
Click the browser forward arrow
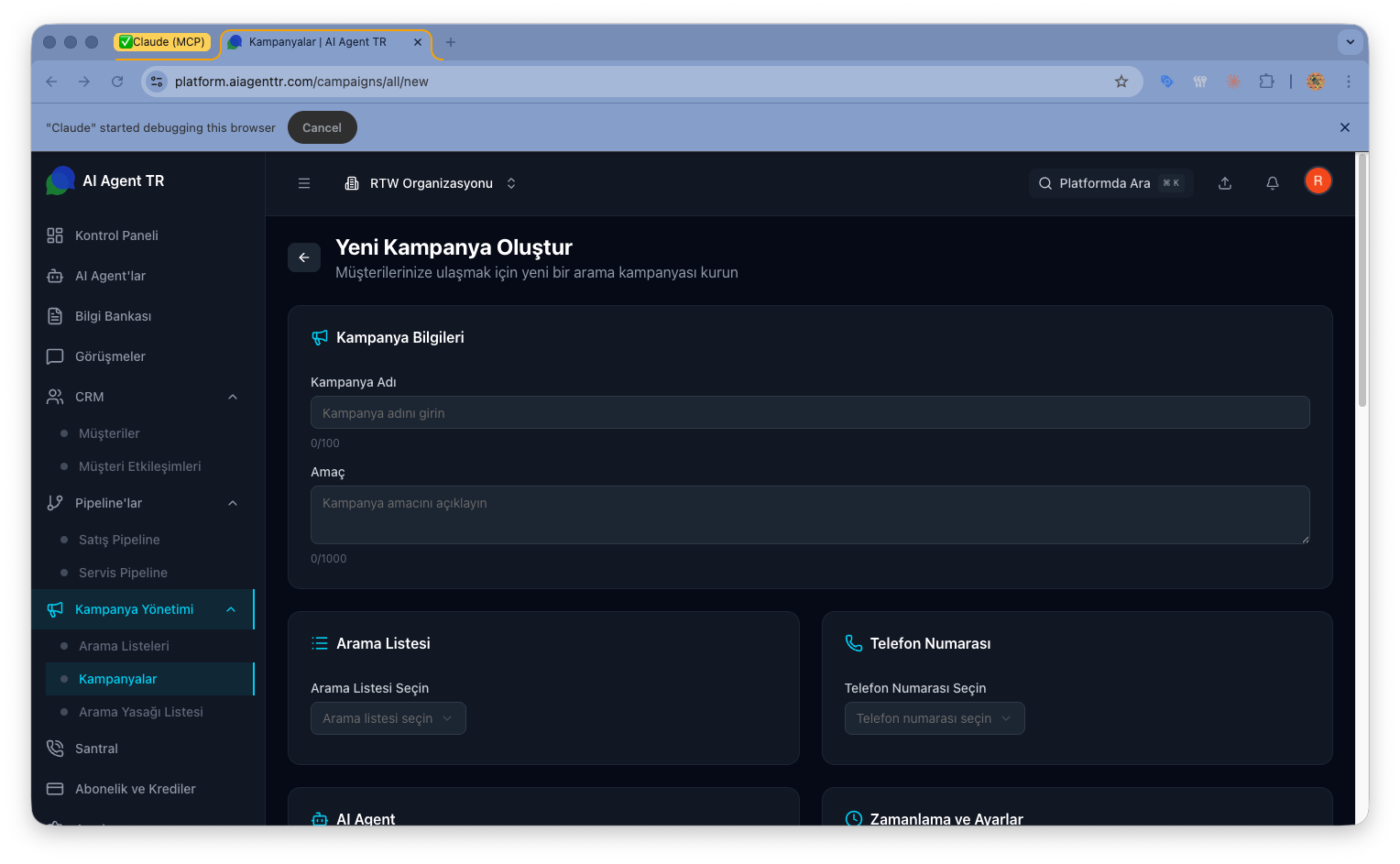click(x=84, y=82)
